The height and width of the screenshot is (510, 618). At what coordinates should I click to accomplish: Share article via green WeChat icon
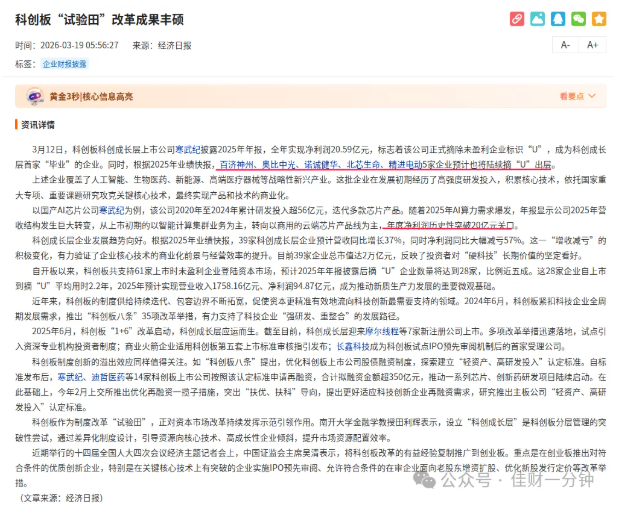pyautogui.click(x=578, y=19)
